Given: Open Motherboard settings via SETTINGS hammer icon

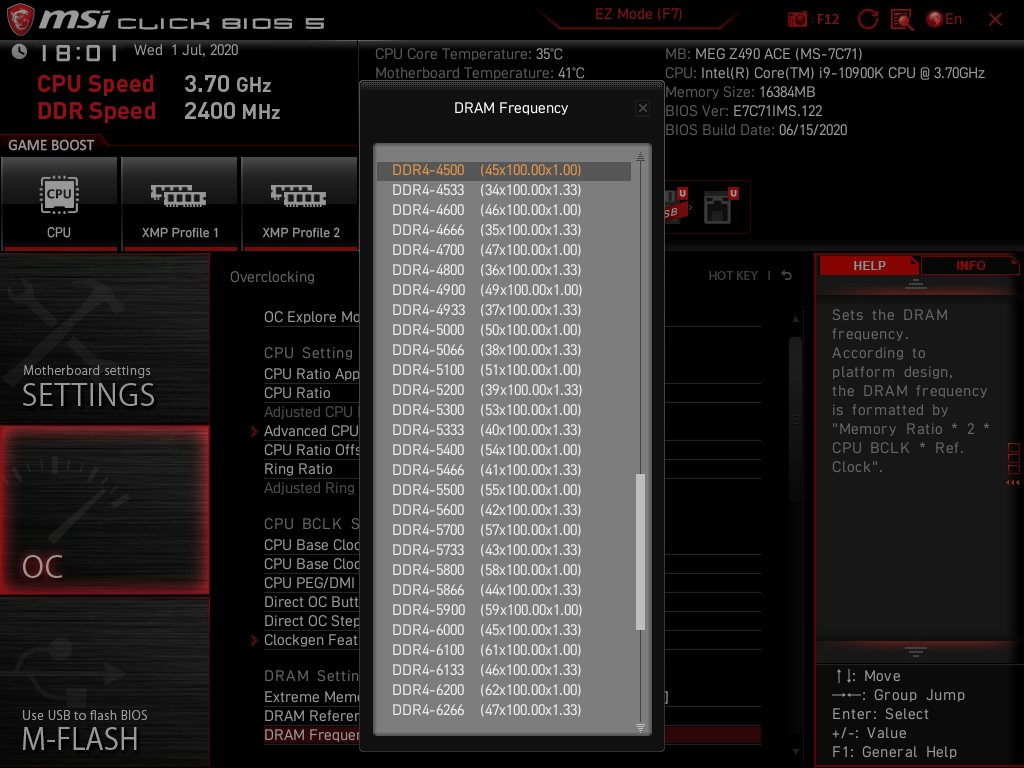Looking at the screenshot, I should pyautogui.click(x=104, y=340).
